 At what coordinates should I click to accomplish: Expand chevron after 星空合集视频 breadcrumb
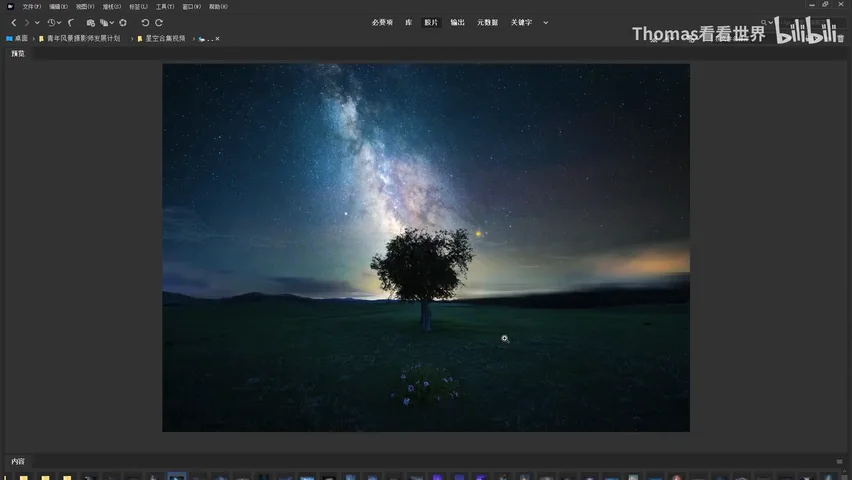(193, 39)
